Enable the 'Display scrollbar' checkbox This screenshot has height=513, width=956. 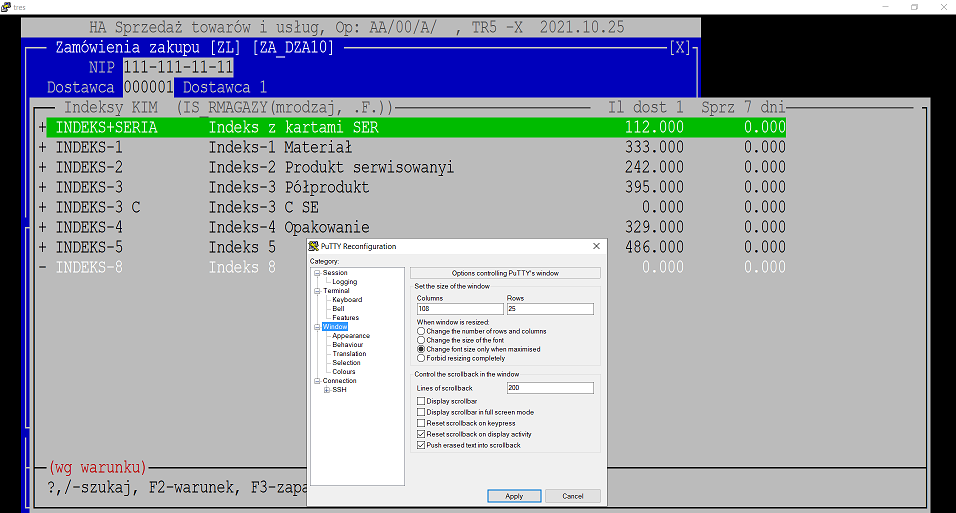[421, 401]
